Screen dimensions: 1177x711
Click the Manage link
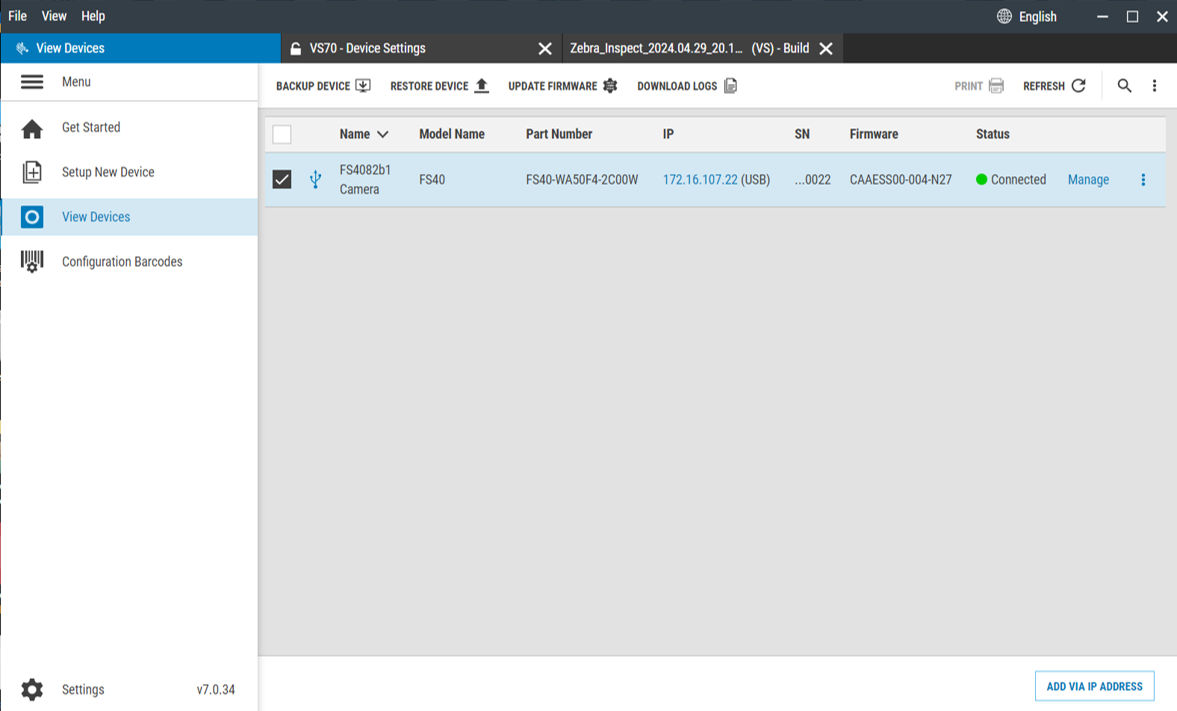[x=1088, y=179]
